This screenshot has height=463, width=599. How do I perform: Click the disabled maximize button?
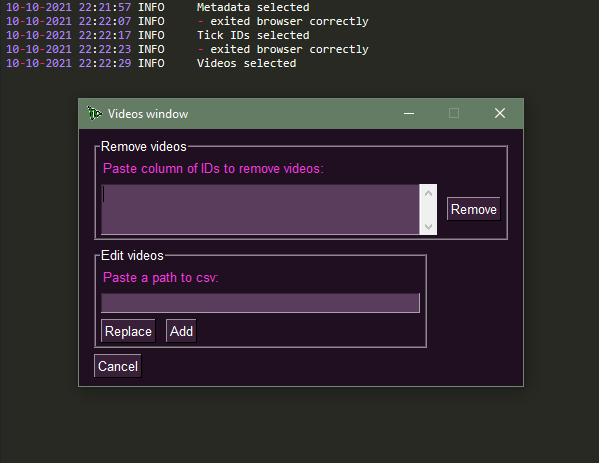coord(454,113)
